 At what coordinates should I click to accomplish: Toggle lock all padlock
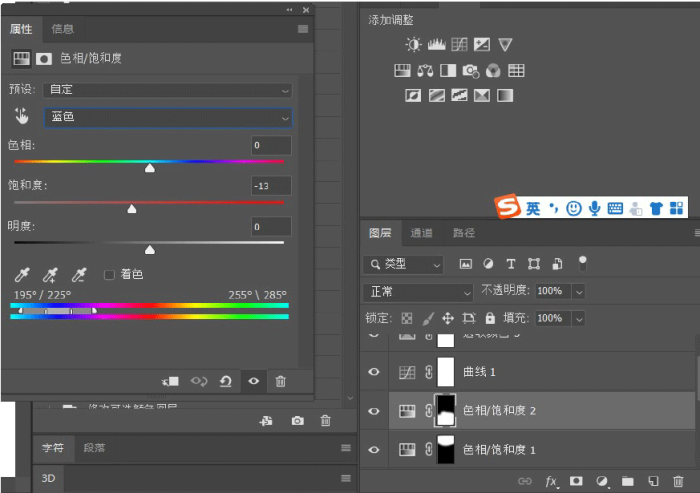490,318
